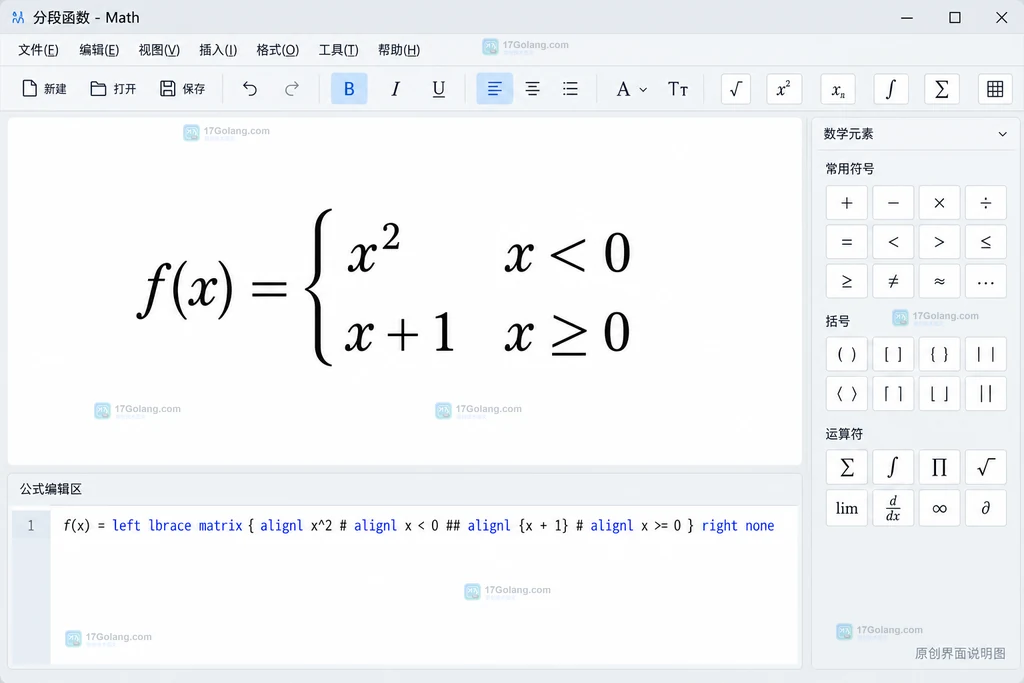Select left text alignment

point(494,89)
